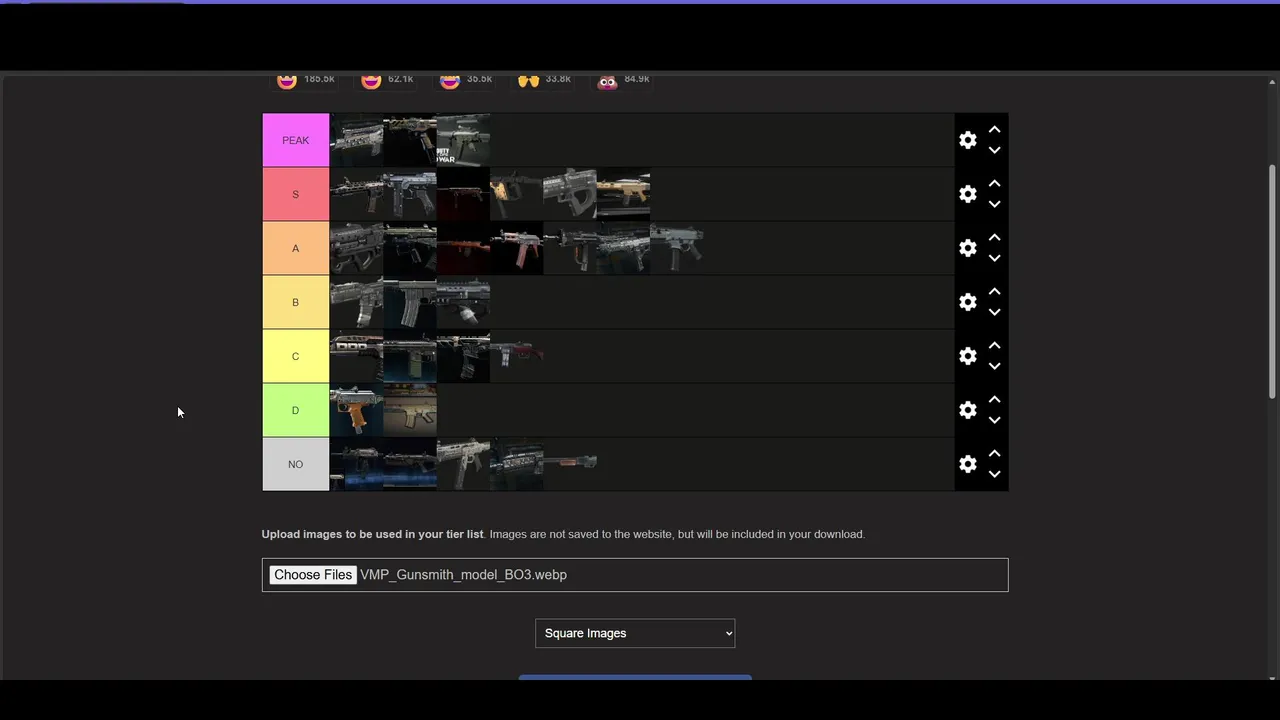
Task: Move PEAK row up with chevron arrow
Action: 994,130
